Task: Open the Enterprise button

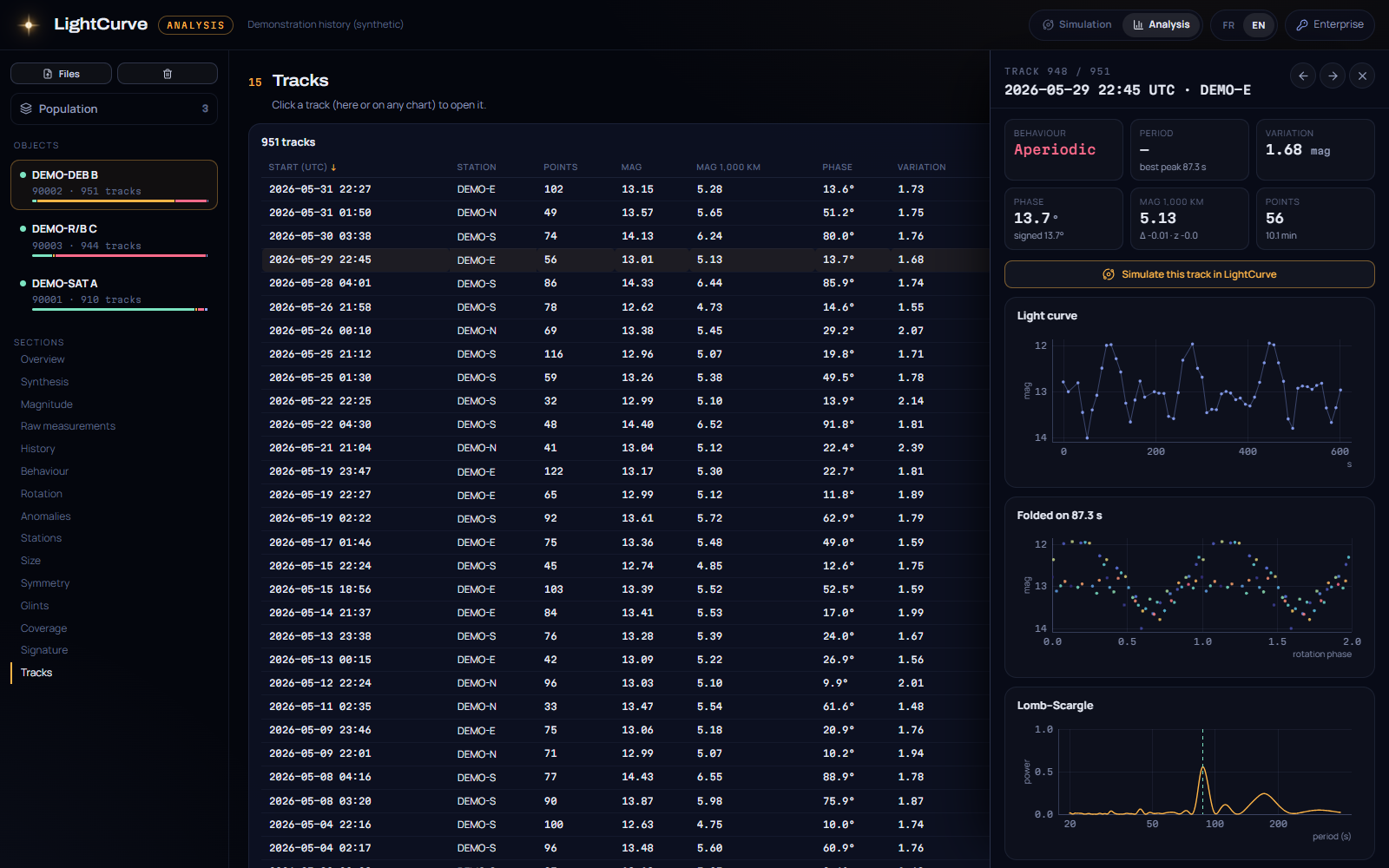Action: [1329, 25]
